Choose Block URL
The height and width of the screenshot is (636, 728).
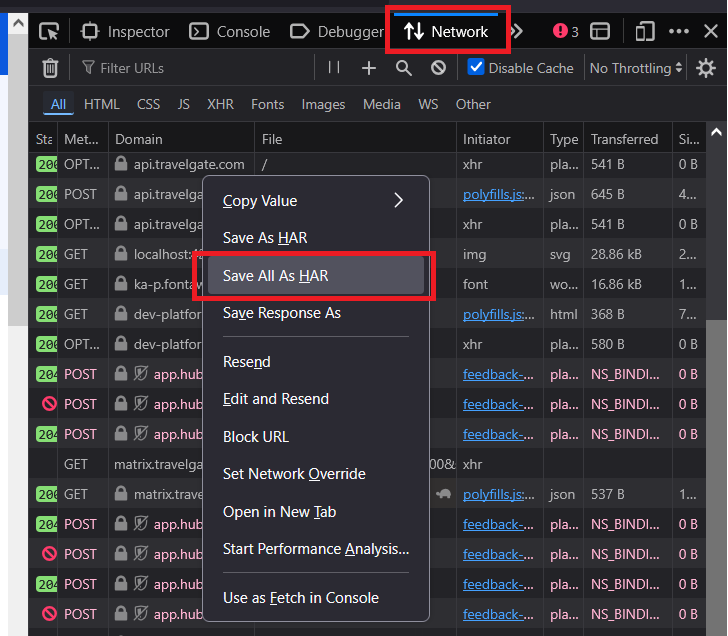316,436
